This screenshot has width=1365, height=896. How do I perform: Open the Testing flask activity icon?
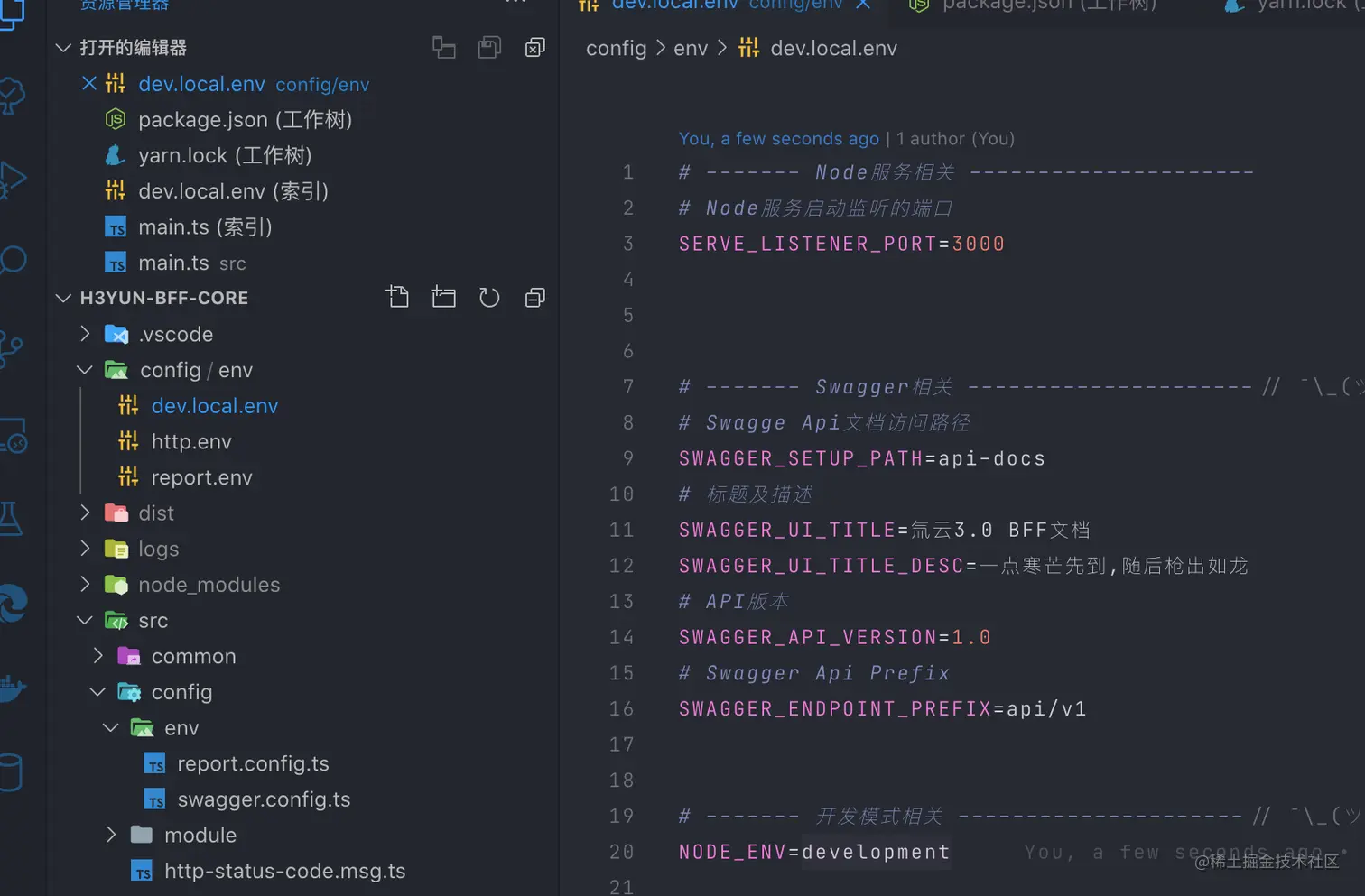pos(10,518)
